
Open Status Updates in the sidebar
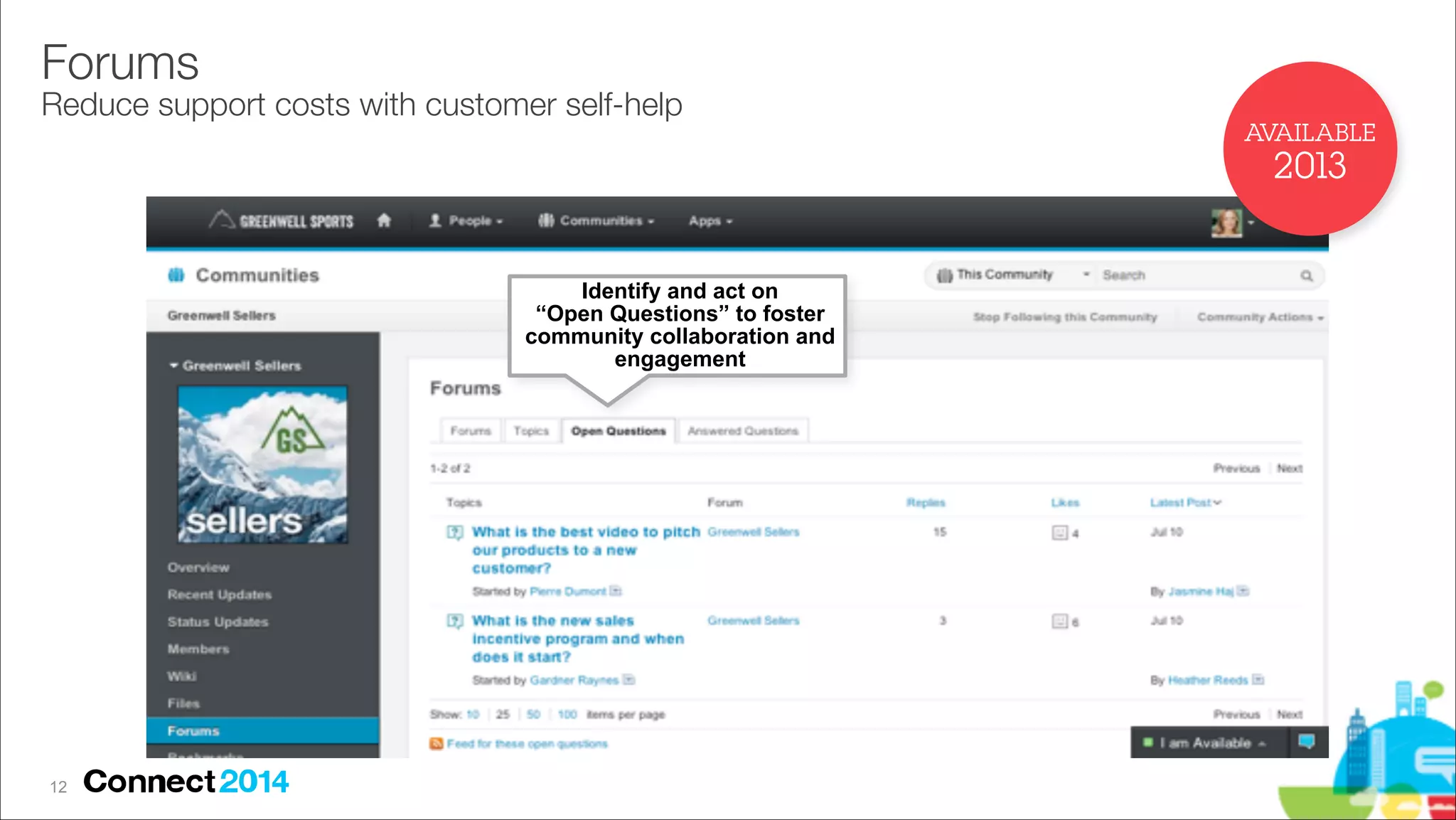pos(218,622)
